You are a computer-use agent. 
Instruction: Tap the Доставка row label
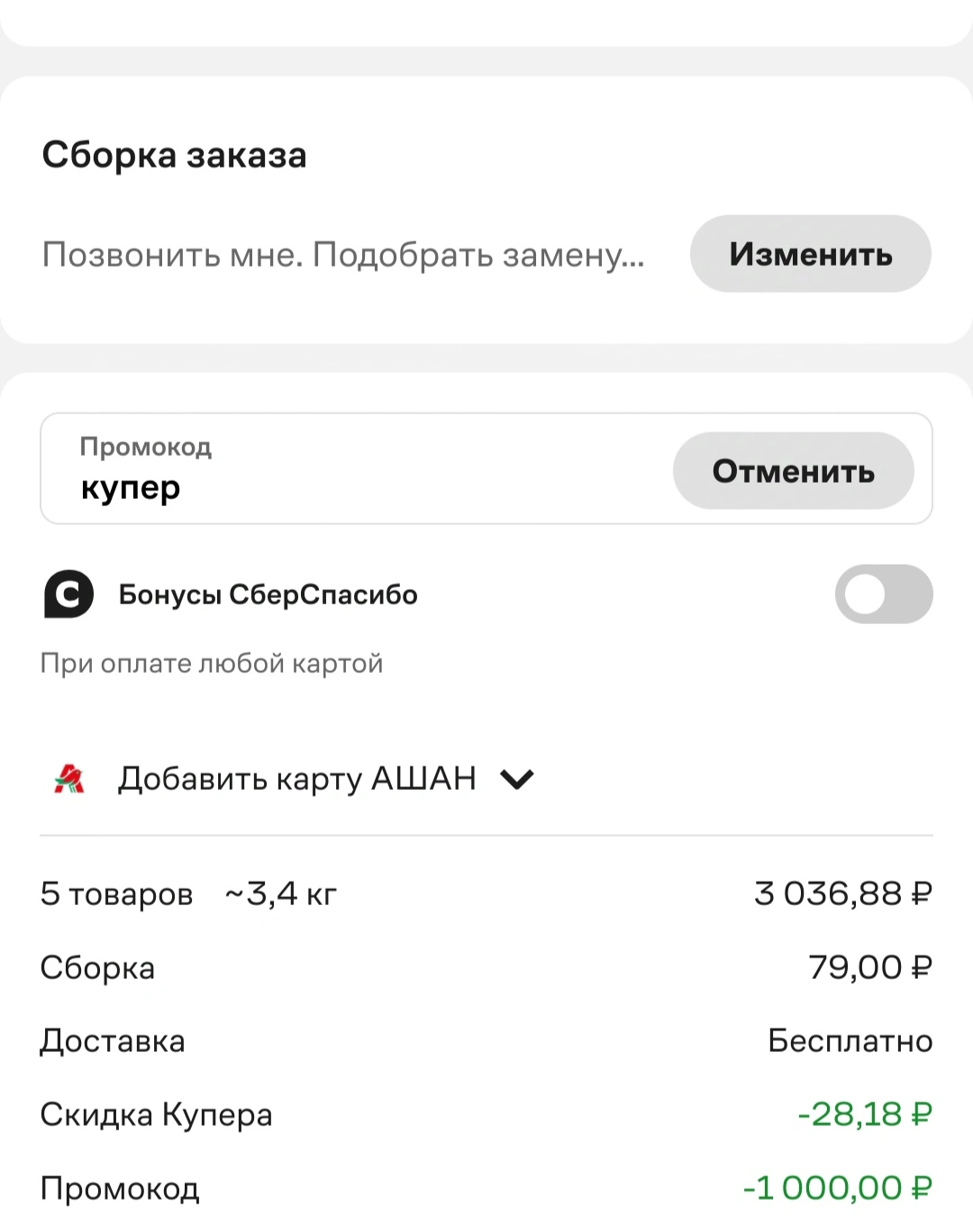pyautogui.click(x=113, y=1041)
